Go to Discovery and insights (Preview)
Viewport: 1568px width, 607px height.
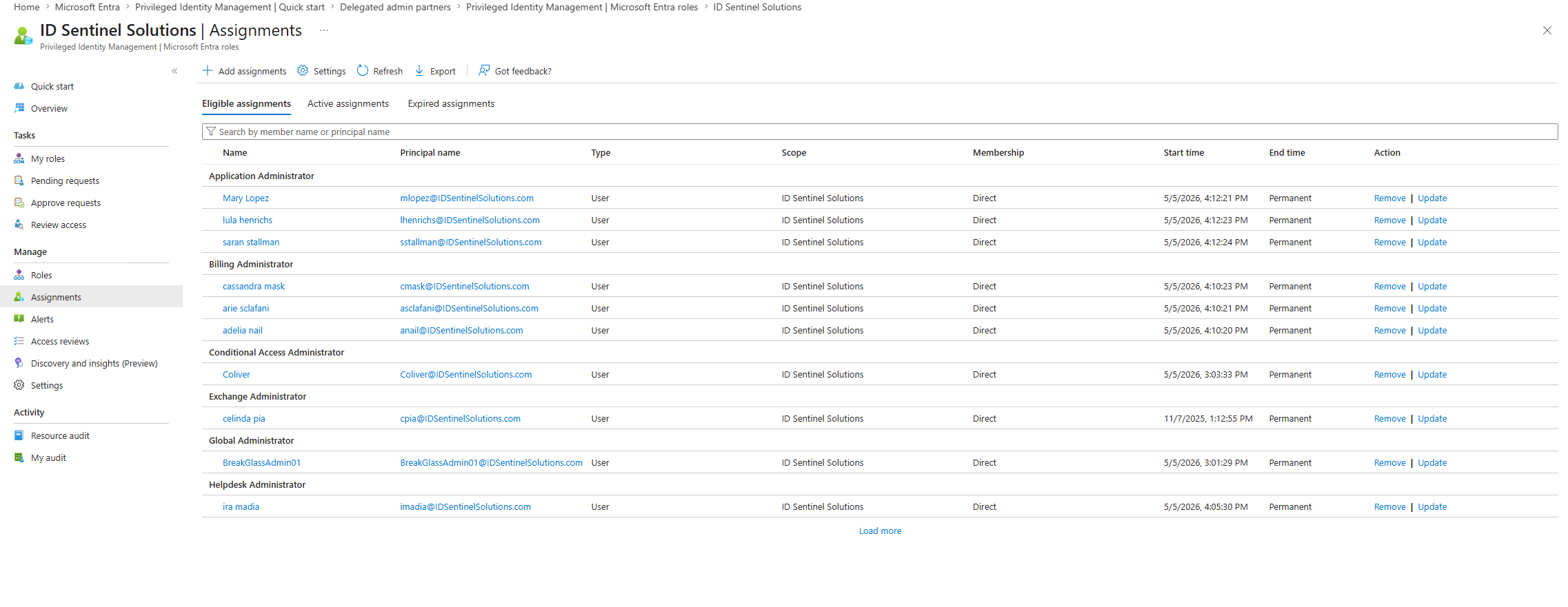tap(94, 363)
